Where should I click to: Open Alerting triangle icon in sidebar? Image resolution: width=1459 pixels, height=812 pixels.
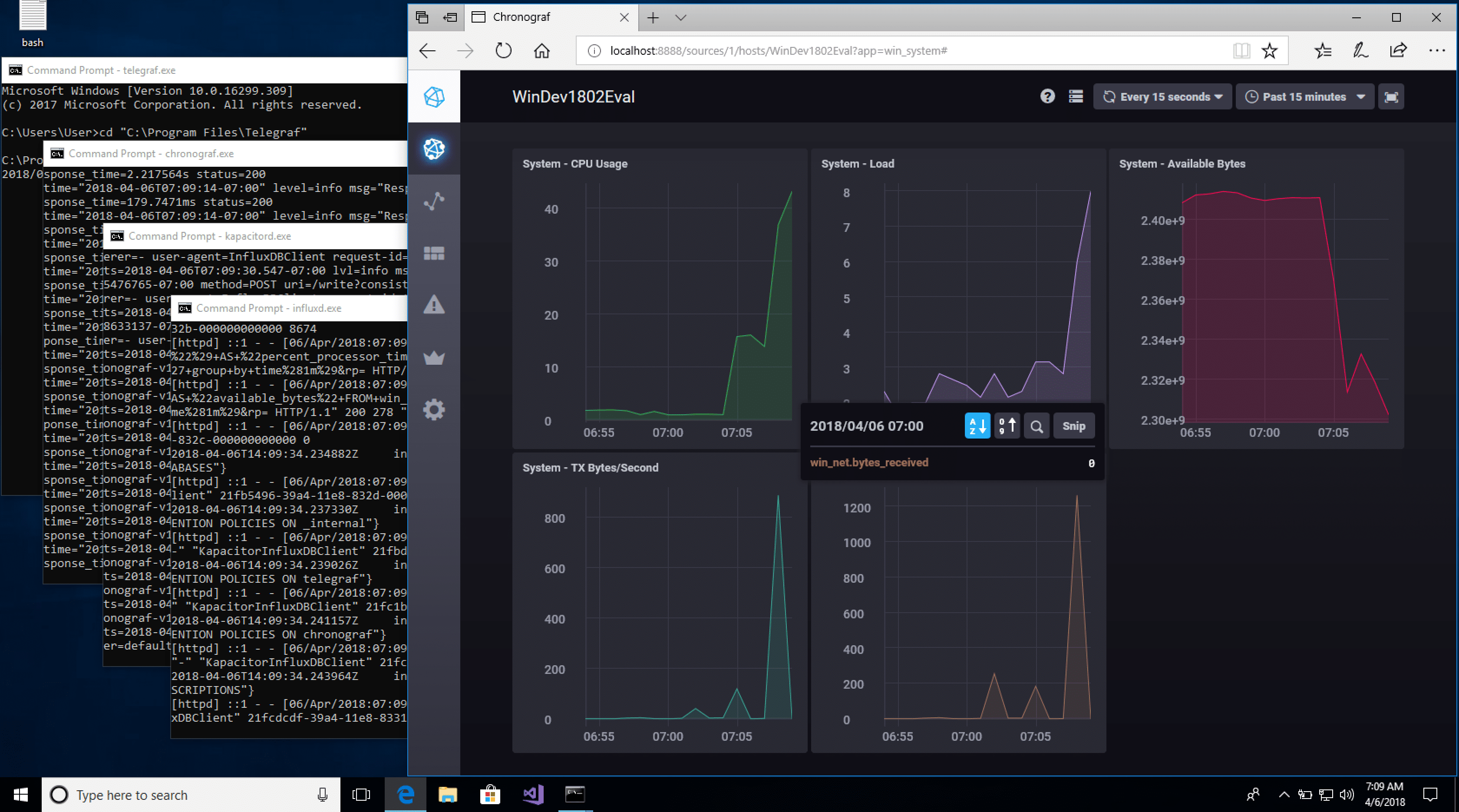point(434,305)
